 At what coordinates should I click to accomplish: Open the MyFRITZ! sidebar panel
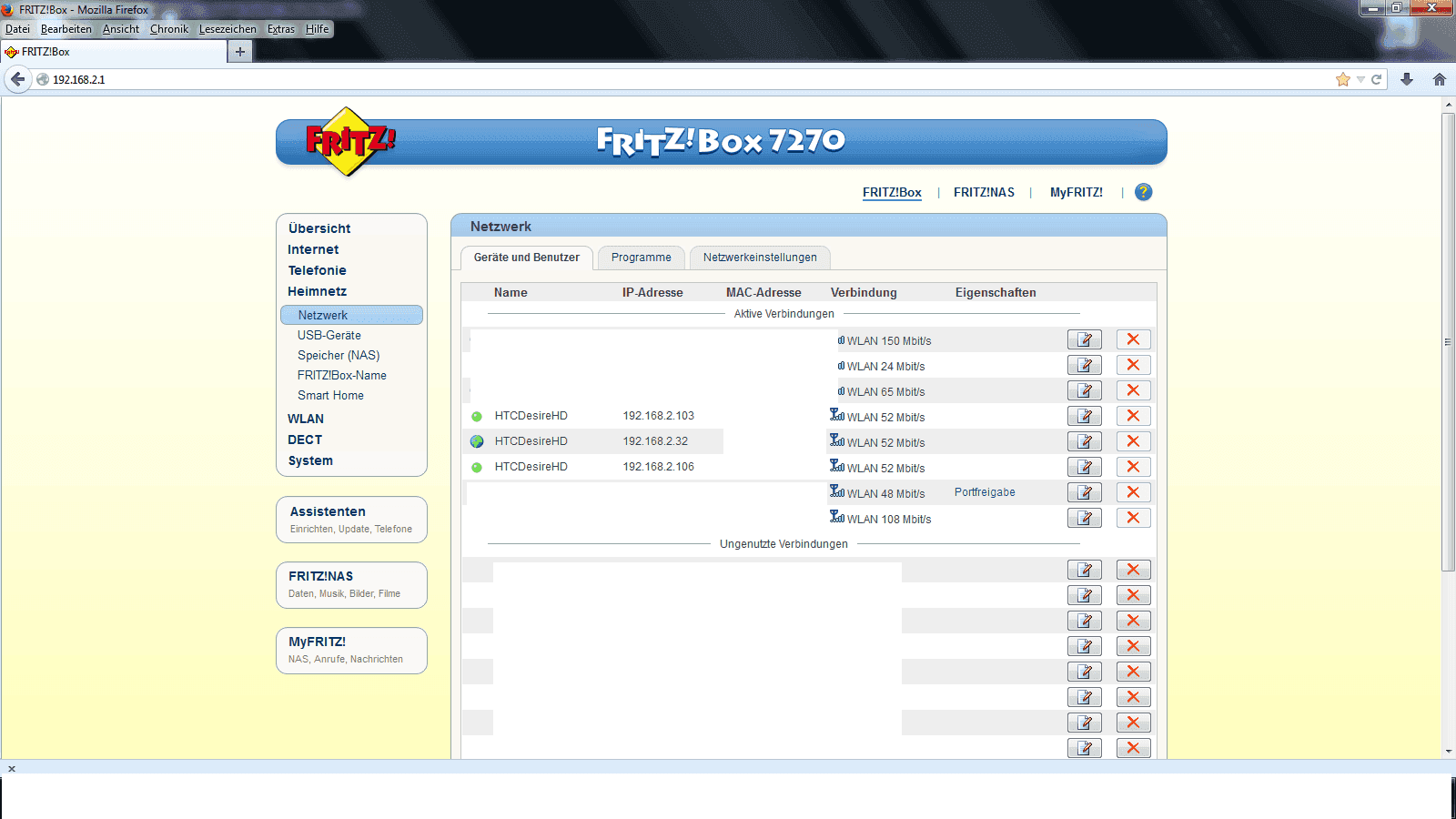click(x=351, y=651)
